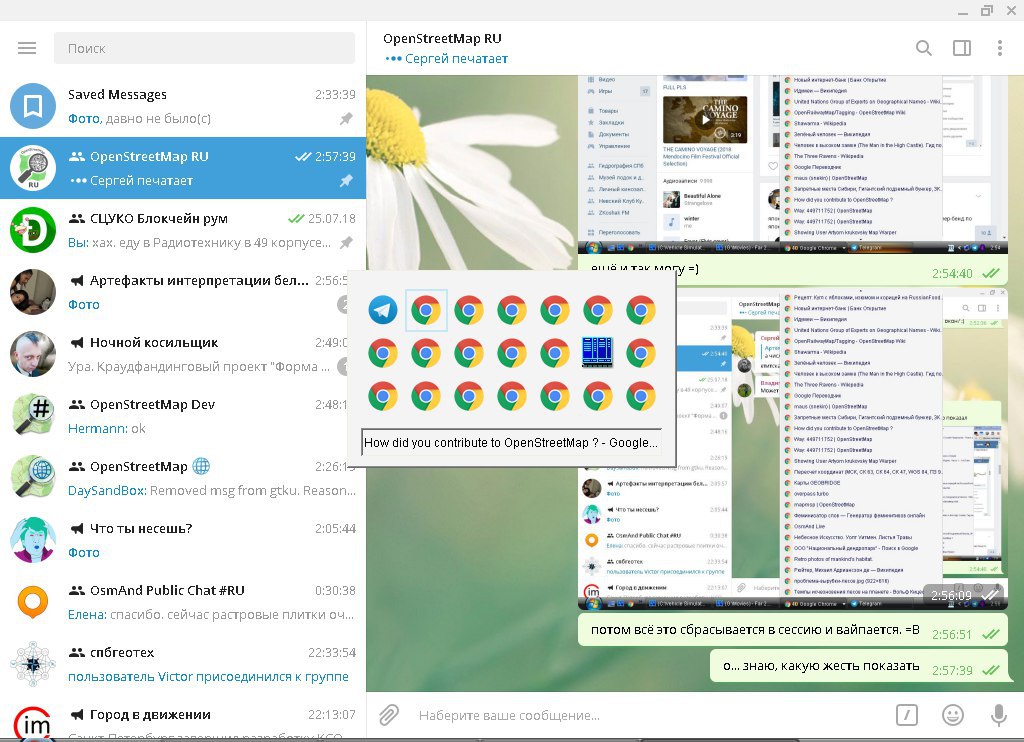Toggle the right side info panel
This screenshot has width=1024, height=742.
pyautogui.click(x=962, y=48)
